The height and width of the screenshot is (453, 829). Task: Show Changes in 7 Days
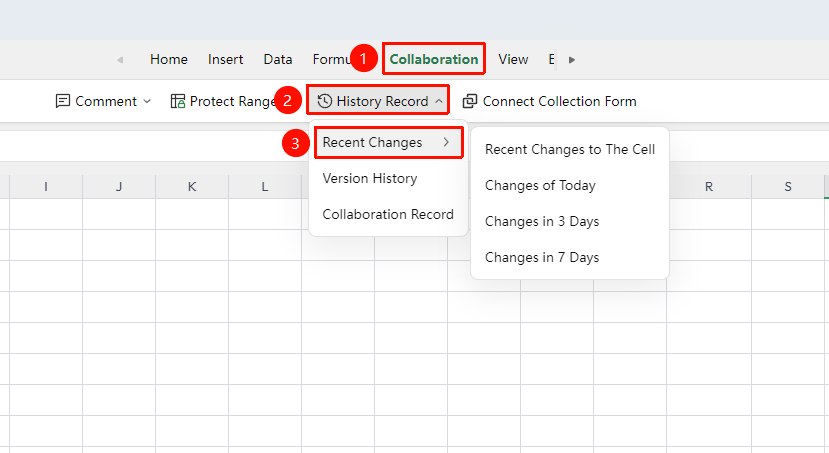(542, 257)
